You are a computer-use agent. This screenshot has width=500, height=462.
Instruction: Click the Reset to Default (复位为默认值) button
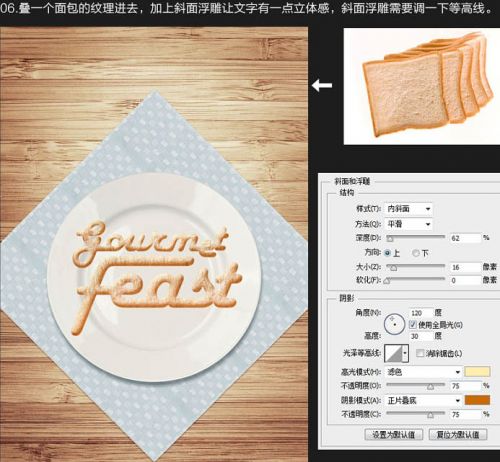(458, 434)
